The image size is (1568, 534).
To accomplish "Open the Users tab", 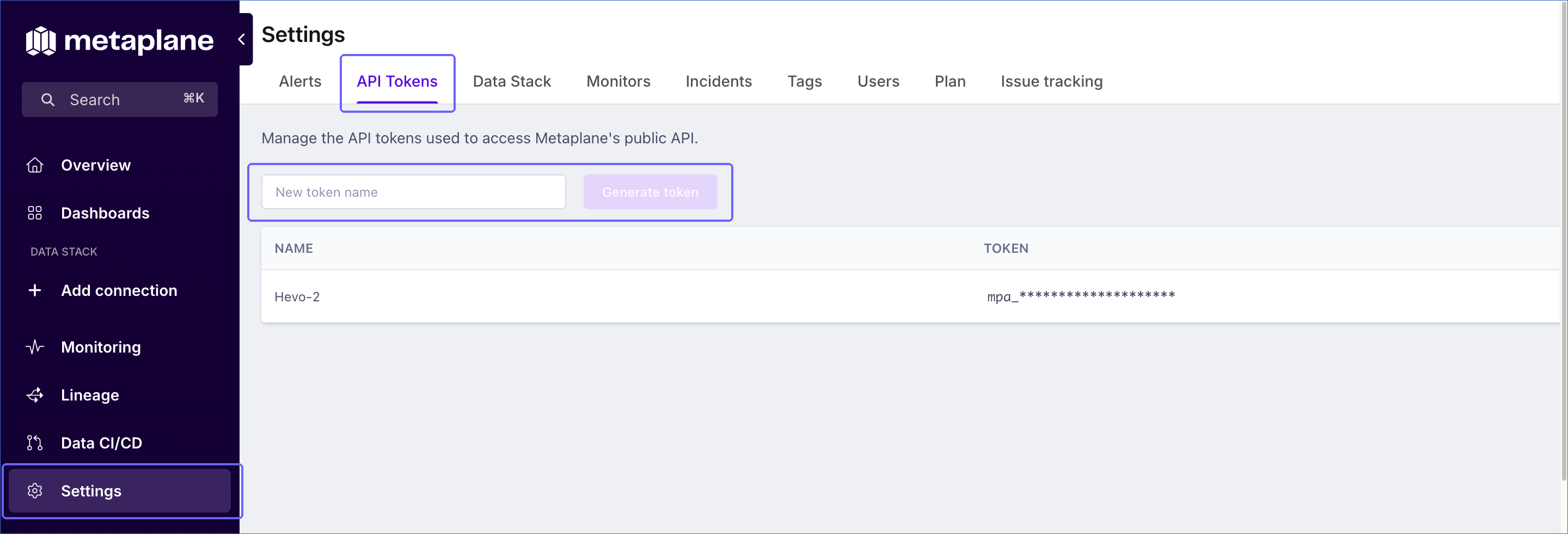I will click(x=878, y=81).
